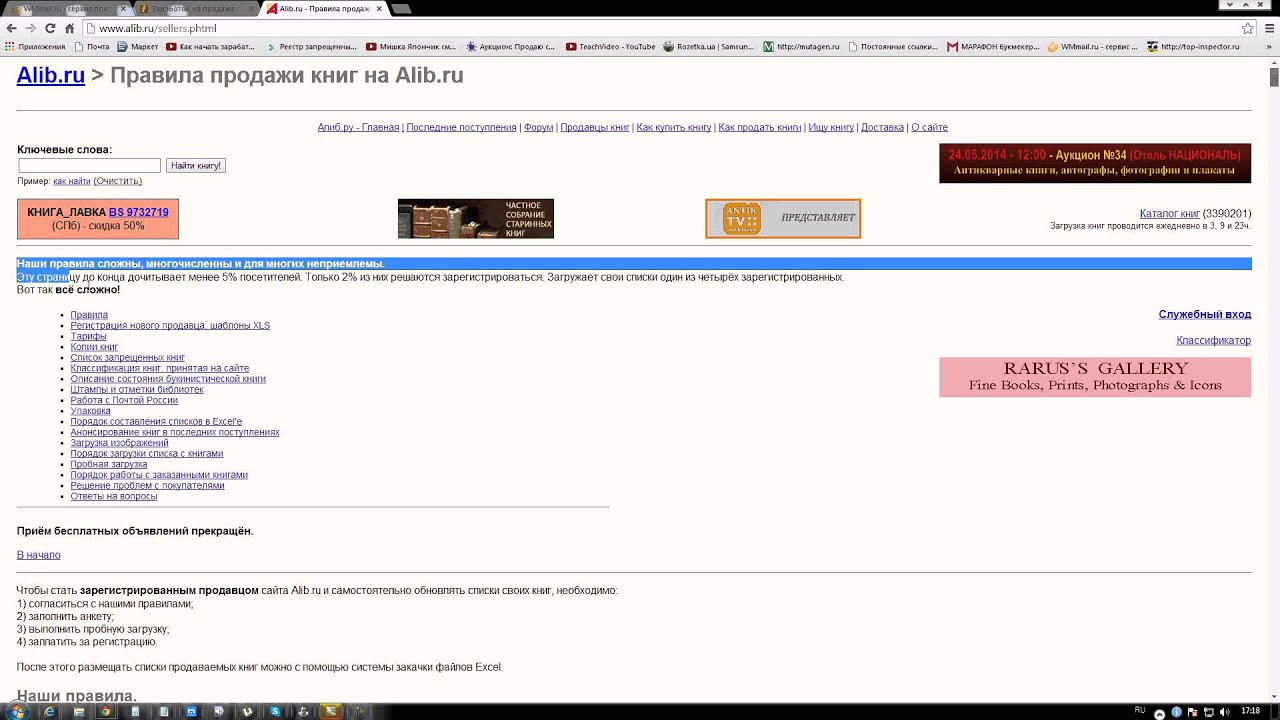This screenshot has height=720, width=1280.
Task: Open Алиб.ру - Главная nav link
Action: 358,128
